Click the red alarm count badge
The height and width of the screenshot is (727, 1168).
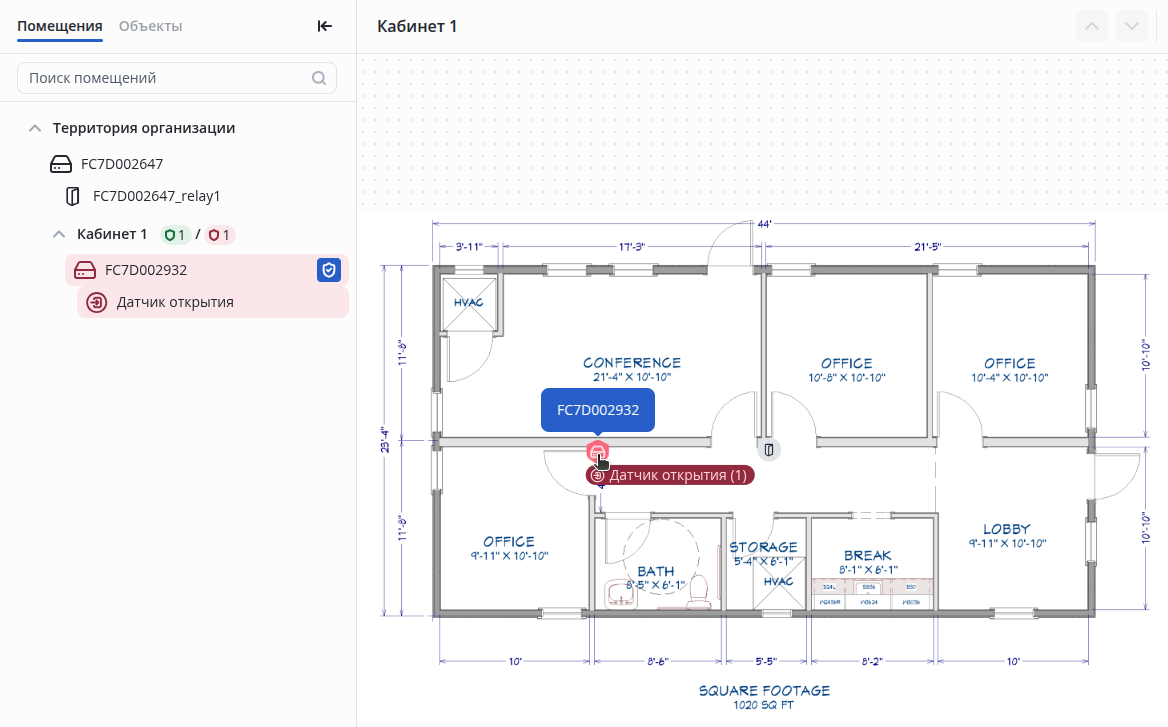219,235
